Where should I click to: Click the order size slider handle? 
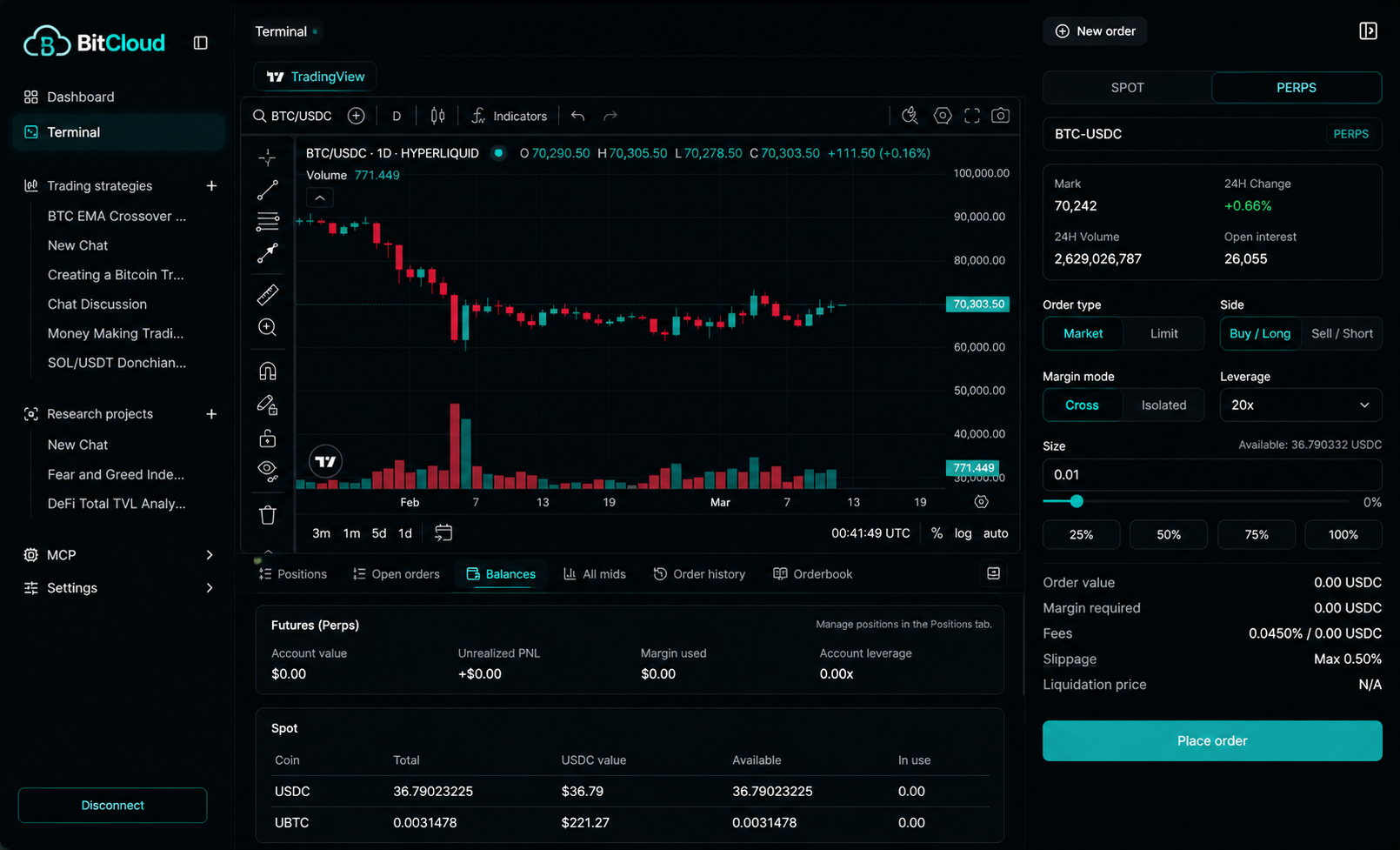(1077, 501)
